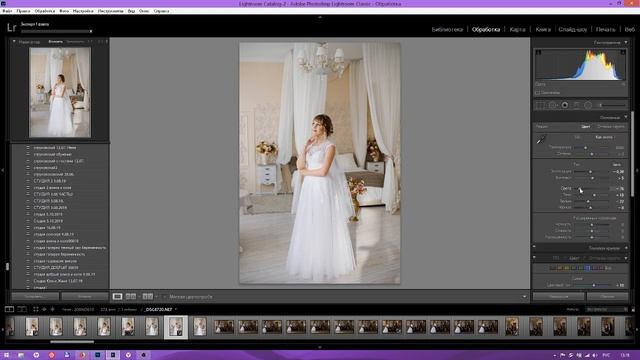Hide the left panel group arrow
Image resolution: width=640 pixels, height=360 pixels.
pyautogui.click(x=2, y=170)
